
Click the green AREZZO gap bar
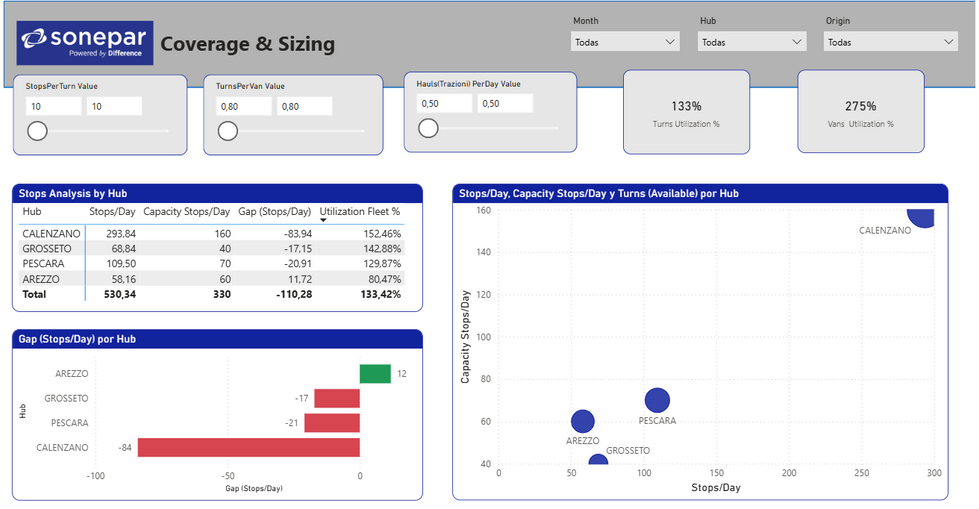[375, 373]
